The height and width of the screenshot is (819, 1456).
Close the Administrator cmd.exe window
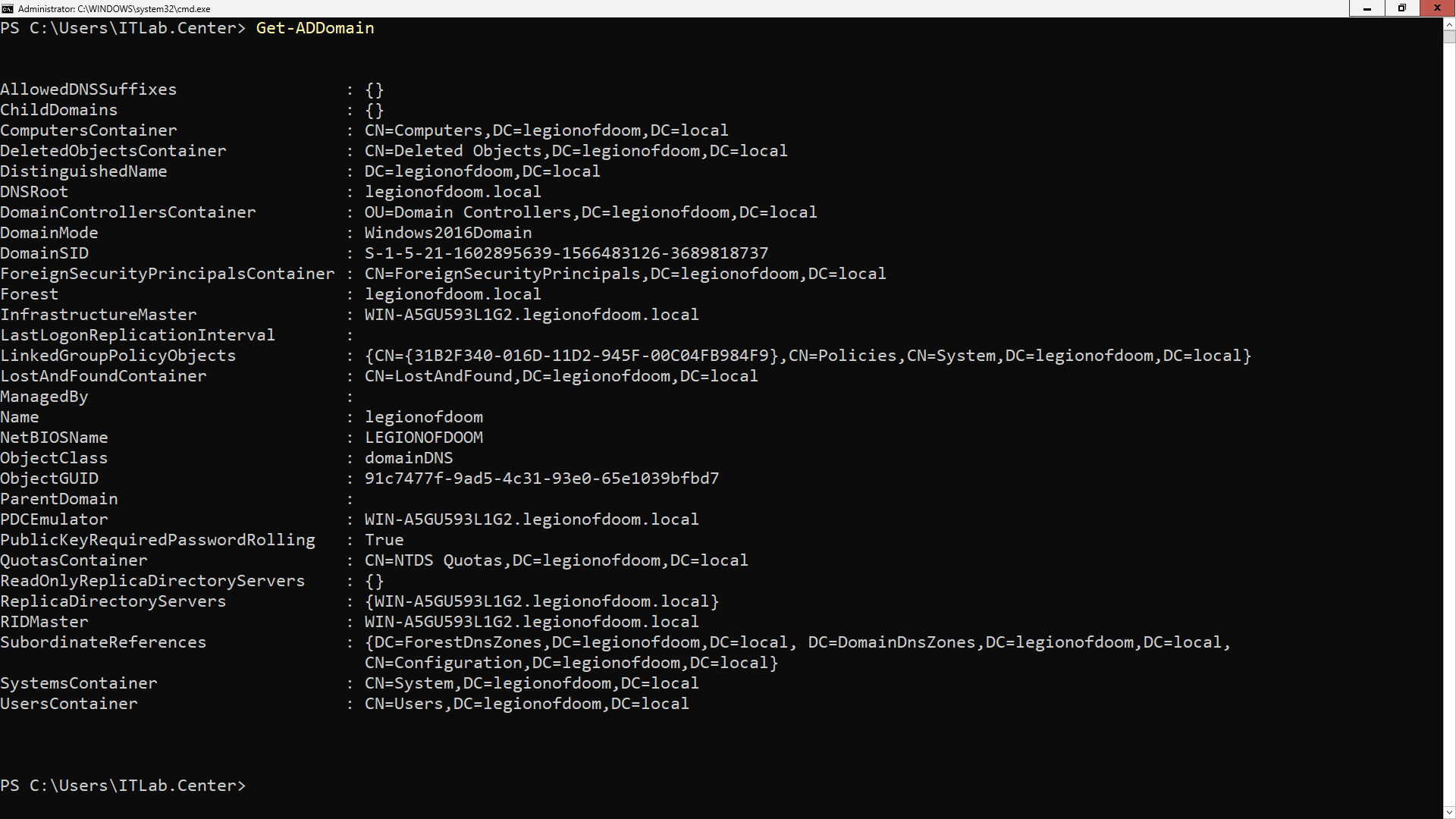(1437, 8)
